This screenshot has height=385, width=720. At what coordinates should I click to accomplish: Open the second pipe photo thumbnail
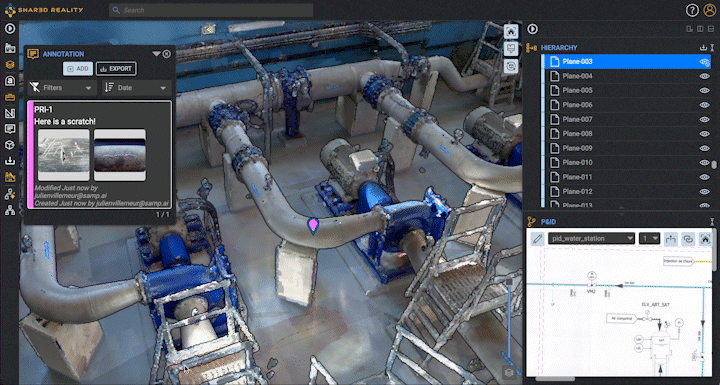point(120,155)
